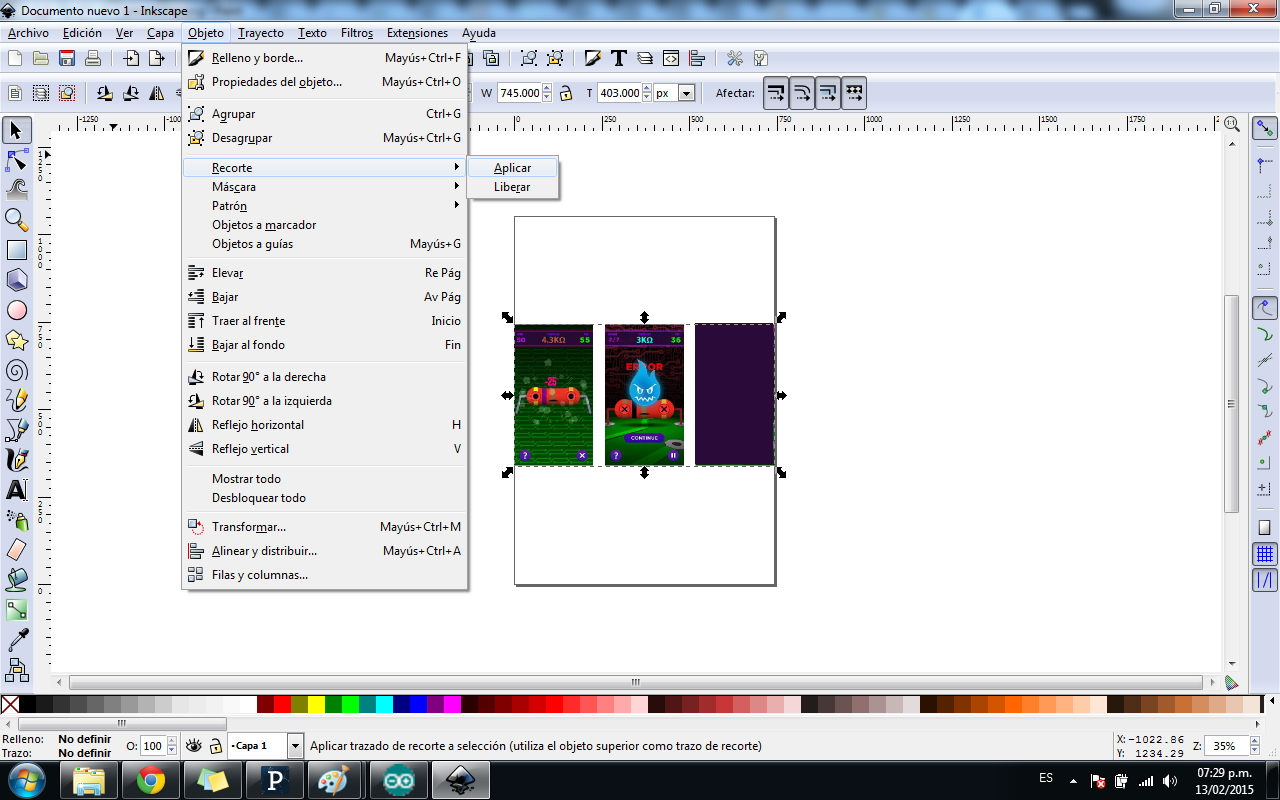
Task: Select the Gradient tool
Action: tap(17, 609)
